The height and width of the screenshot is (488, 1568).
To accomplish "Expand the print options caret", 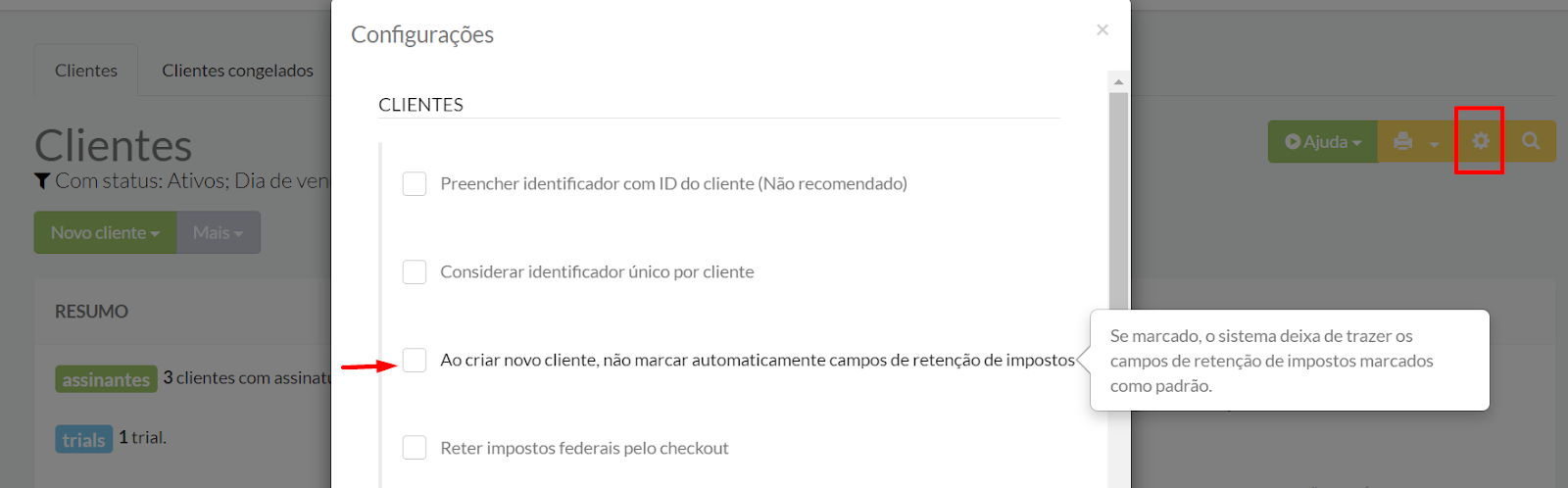I will (x=1434, y=143).
